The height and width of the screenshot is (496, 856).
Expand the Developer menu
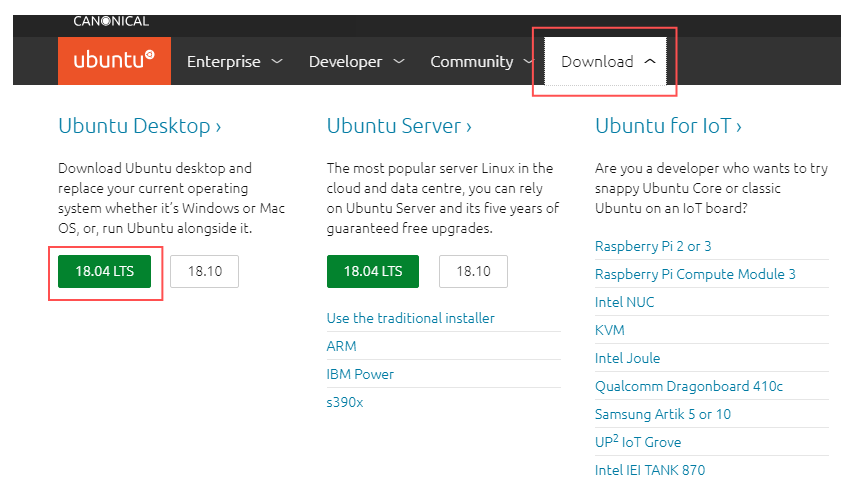[x=356, y=62]
